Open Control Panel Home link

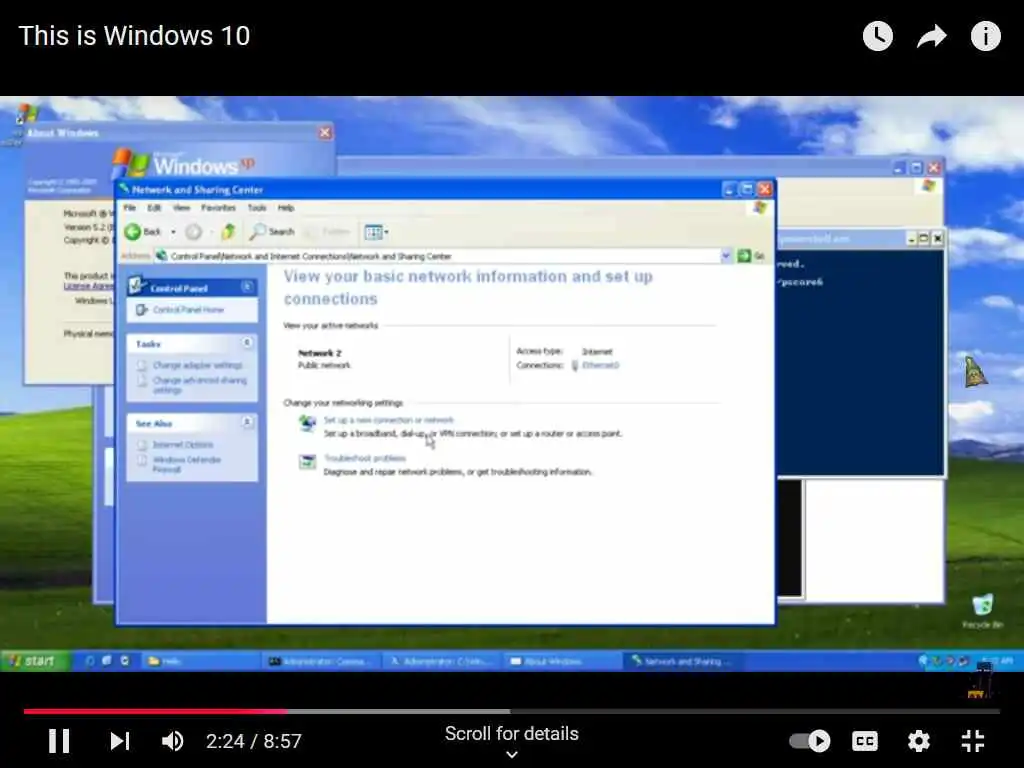(188, 310)
